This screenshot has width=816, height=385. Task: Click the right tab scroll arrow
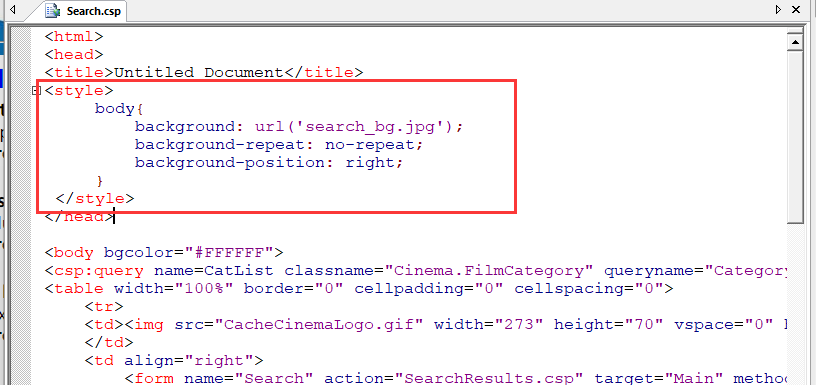[779, 9]
